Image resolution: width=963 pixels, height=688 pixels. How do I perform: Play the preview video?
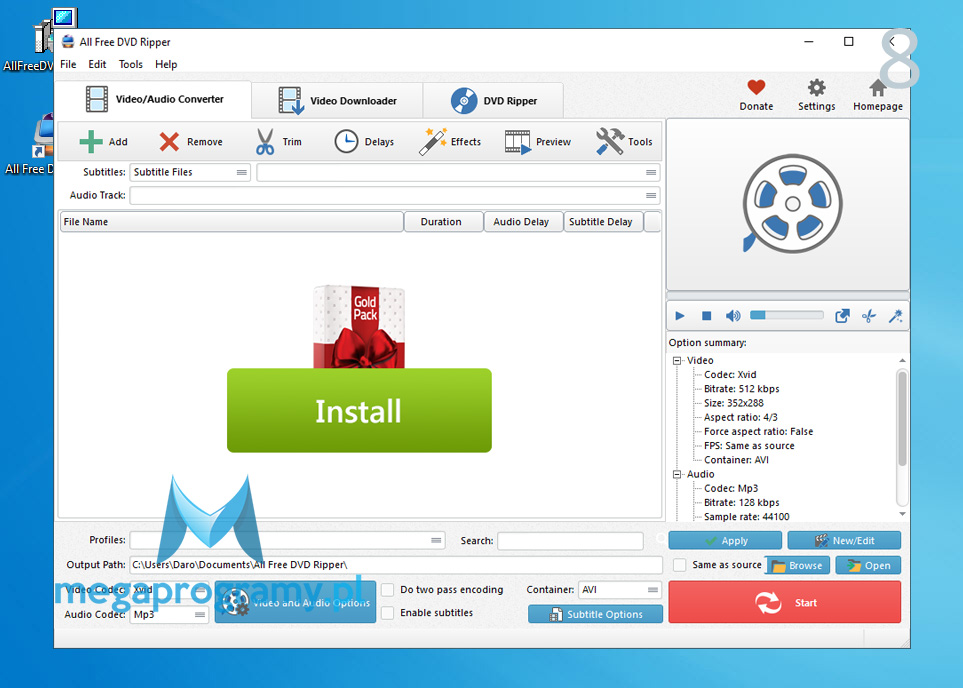[x=680, y=316]
